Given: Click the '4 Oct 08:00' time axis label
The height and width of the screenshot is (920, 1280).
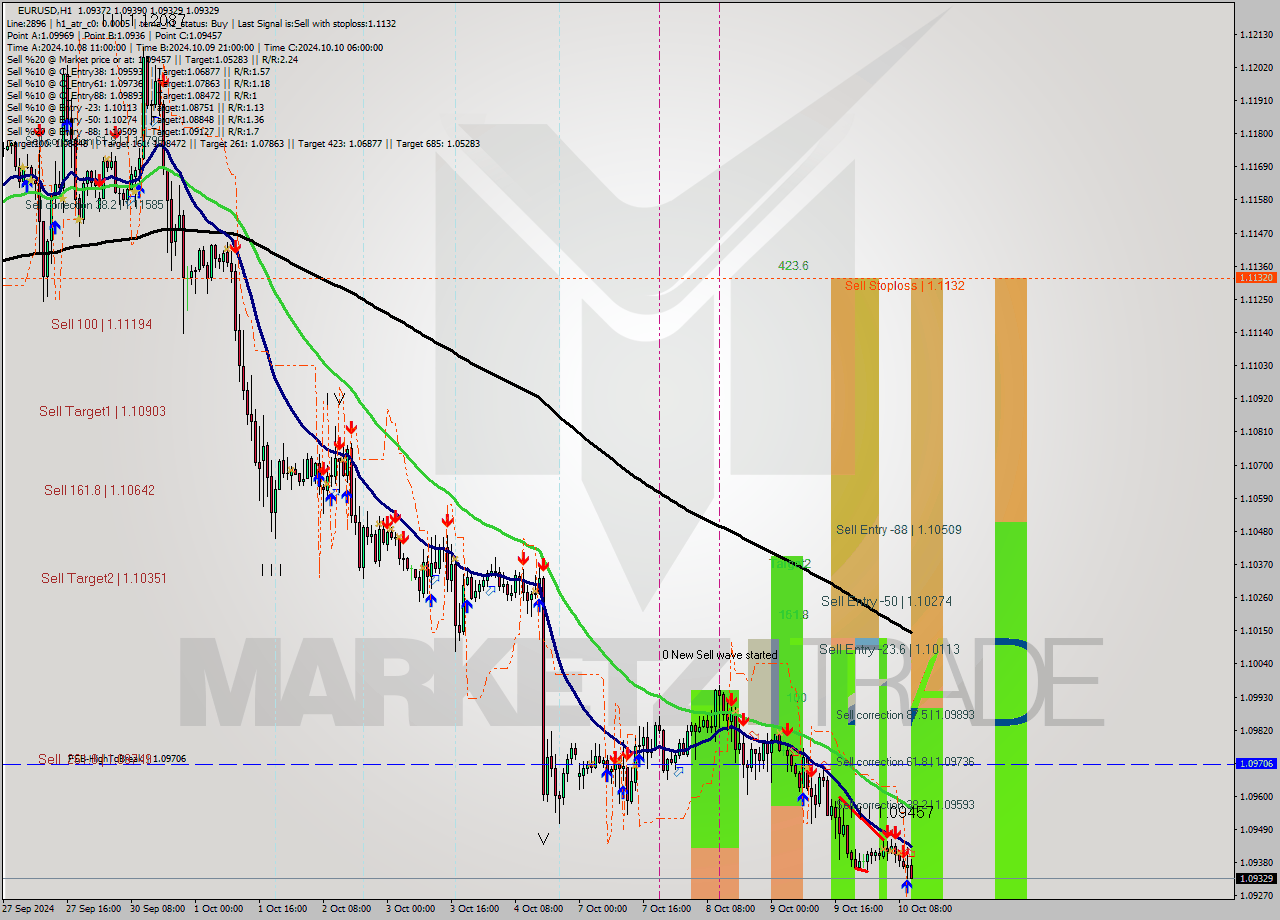Looking at the screenshot, I should (x=539, y=909).
